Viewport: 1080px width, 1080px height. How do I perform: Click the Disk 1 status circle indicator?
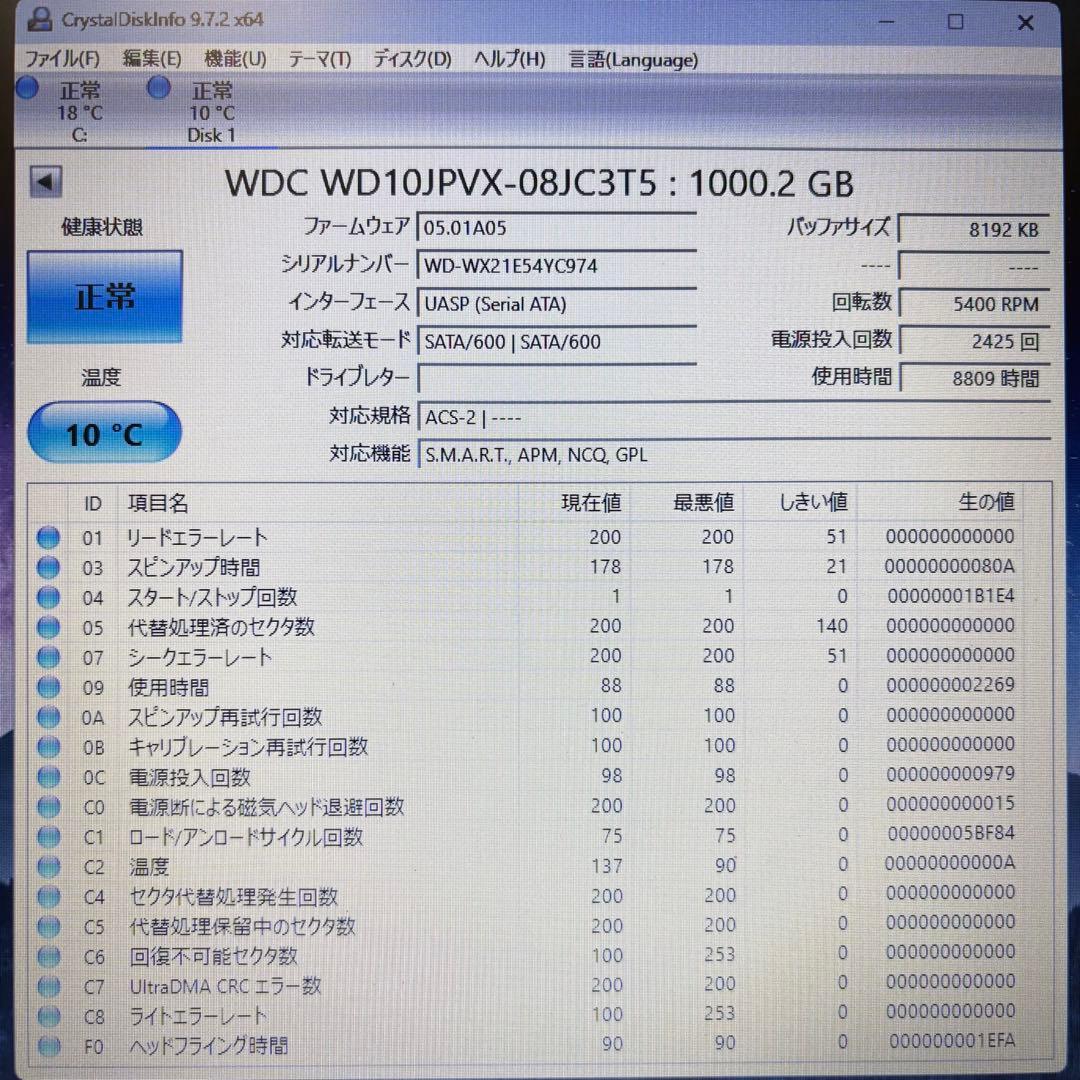[x=158, y=89]
